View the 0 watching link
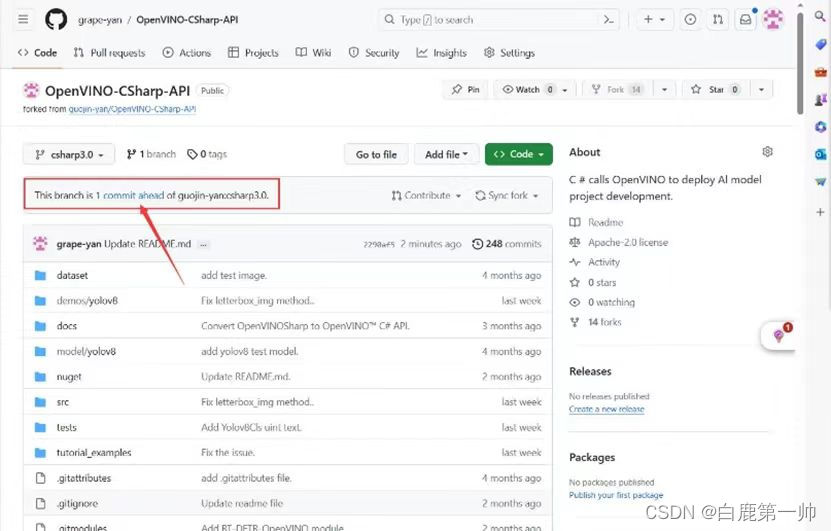The width and height of the screenshot is (831, 531). pyautogui.click(x=611, y=302)
